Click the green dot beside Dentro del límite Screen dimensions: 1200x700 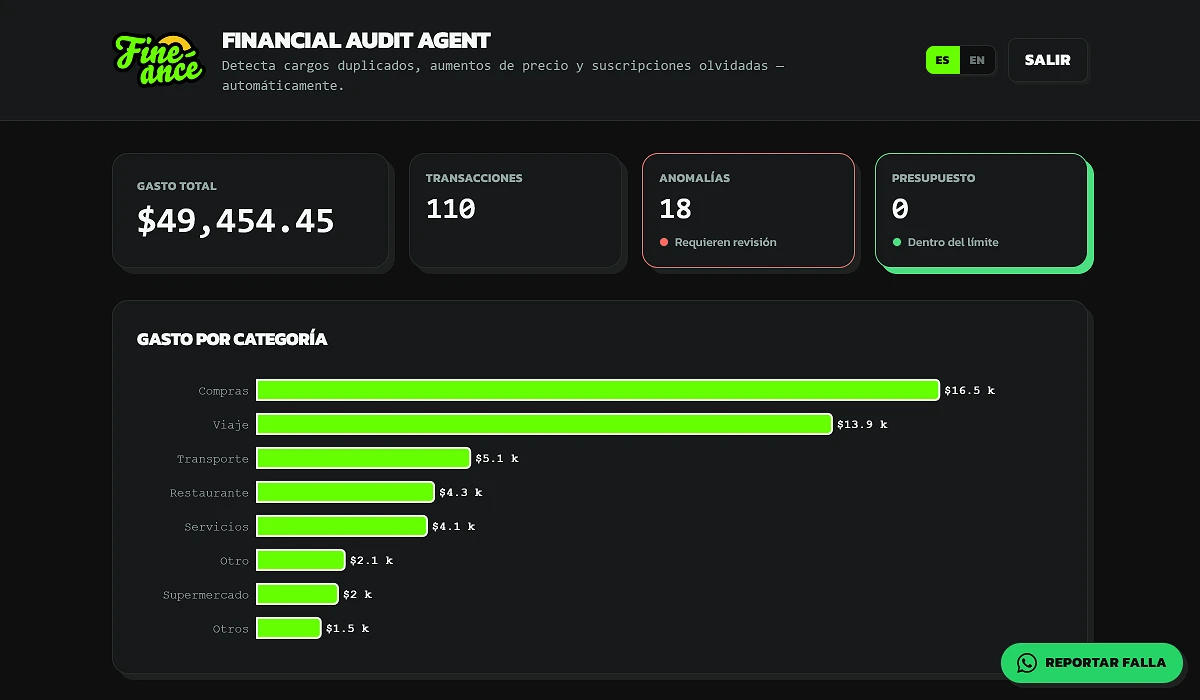click(897, 242)
